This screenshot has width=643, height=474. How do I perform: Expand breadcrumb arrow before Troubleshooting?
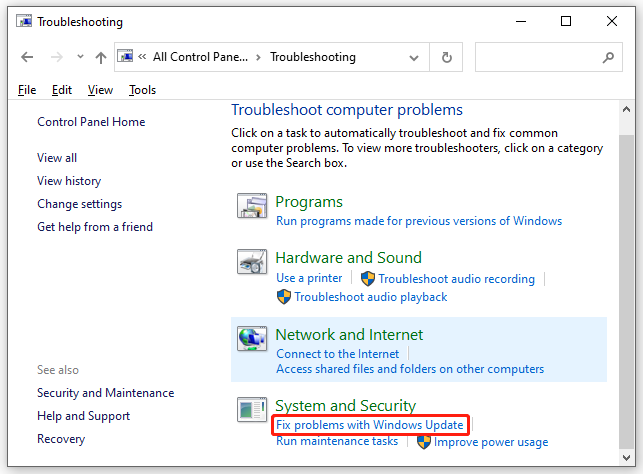point(258,57)
